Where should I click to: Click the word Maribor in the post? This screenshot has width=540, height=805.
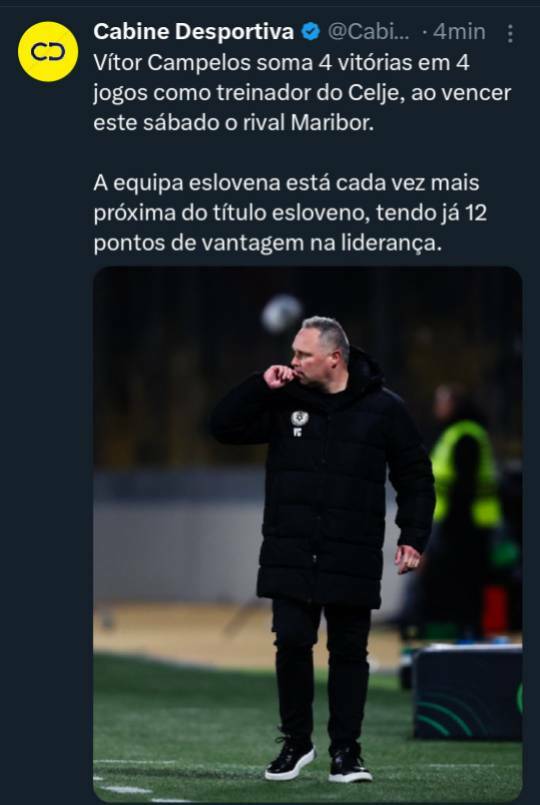point(332,124)
